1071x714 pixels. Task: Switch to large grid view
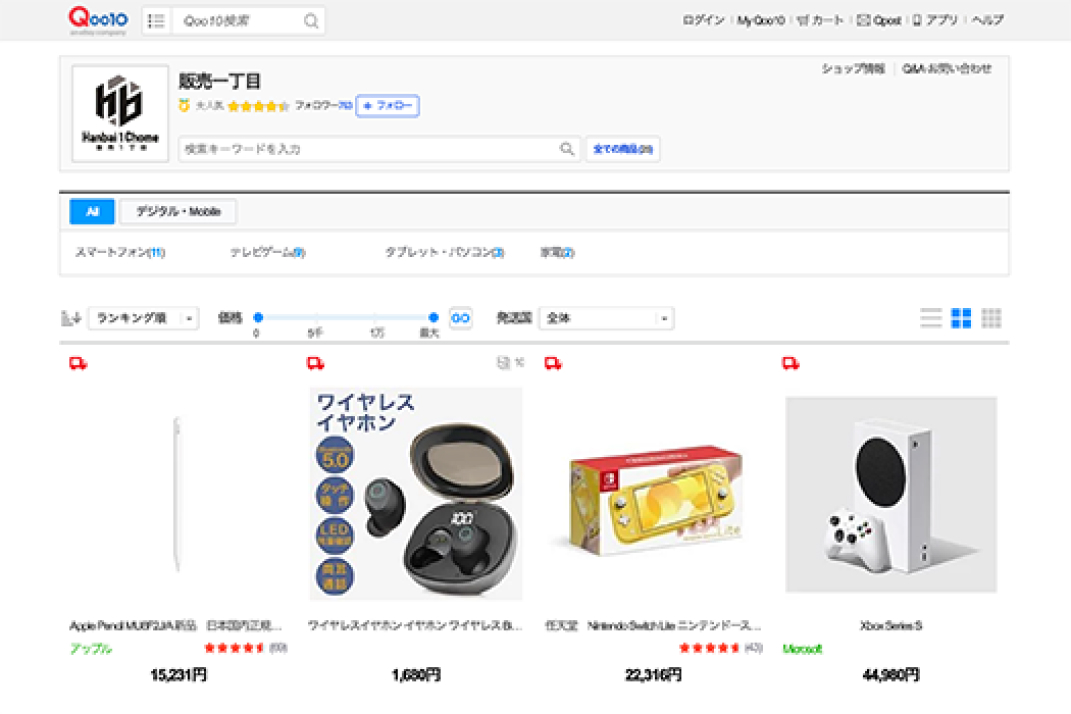click(x=961, y=318)
